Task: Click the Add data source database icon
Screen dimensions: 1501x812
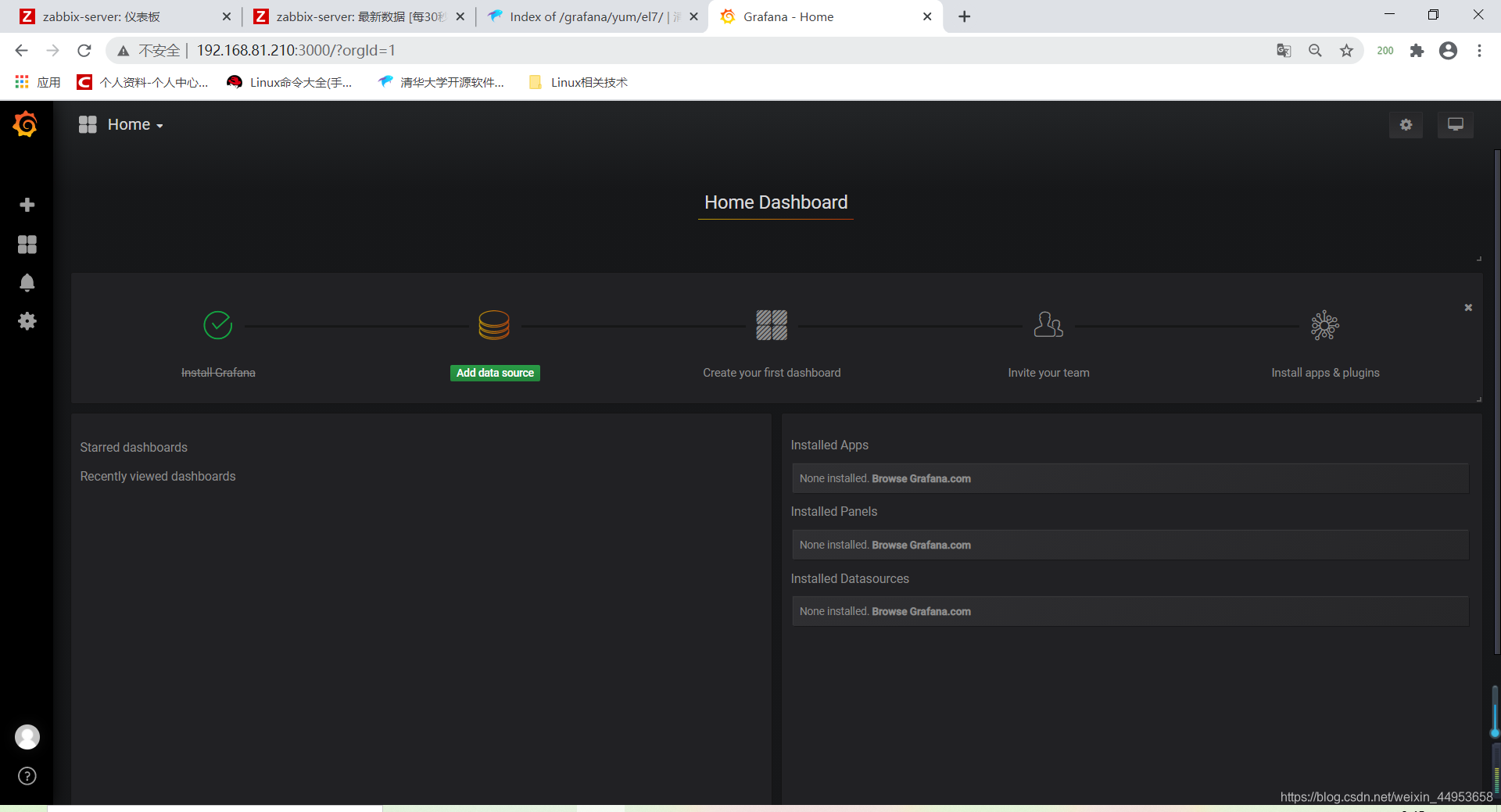Action: (494, 325)
